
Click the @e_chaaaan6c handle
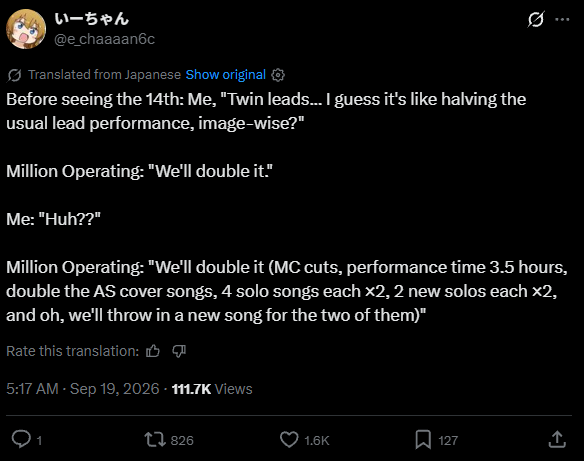(x=105, y=39)
